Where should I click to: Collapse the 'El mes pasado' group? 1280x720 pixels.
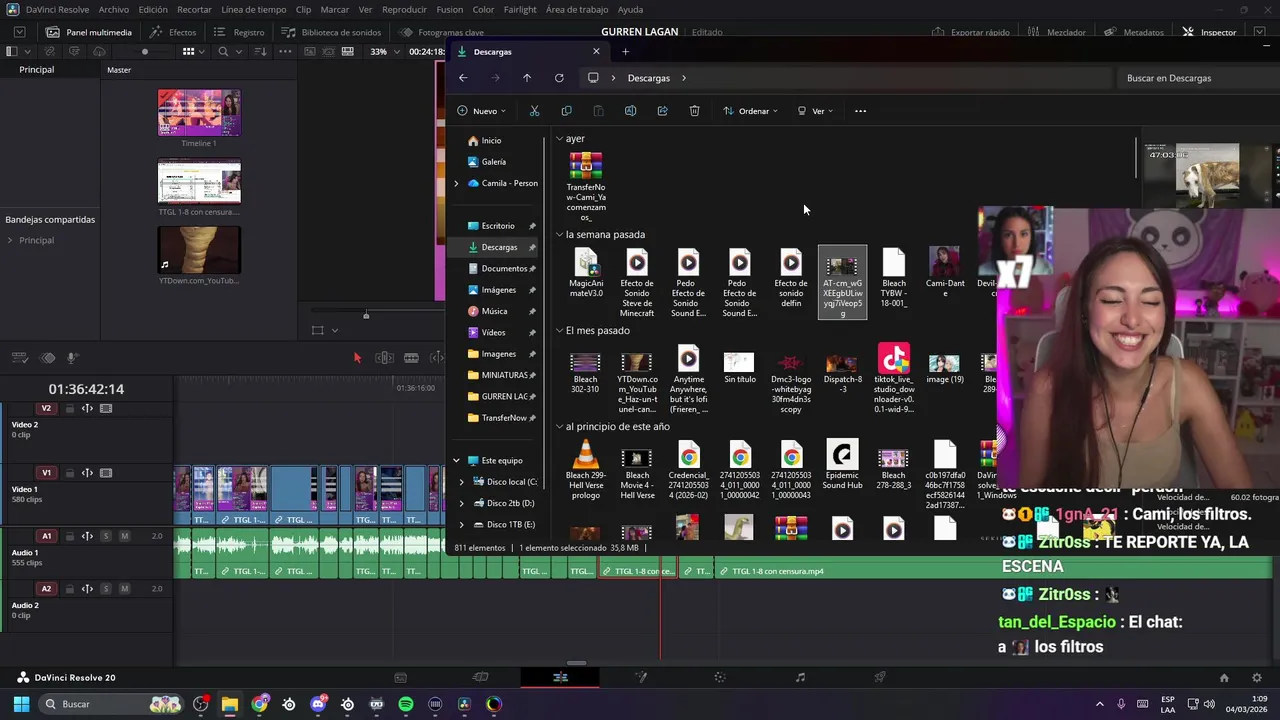coord(560,331)
